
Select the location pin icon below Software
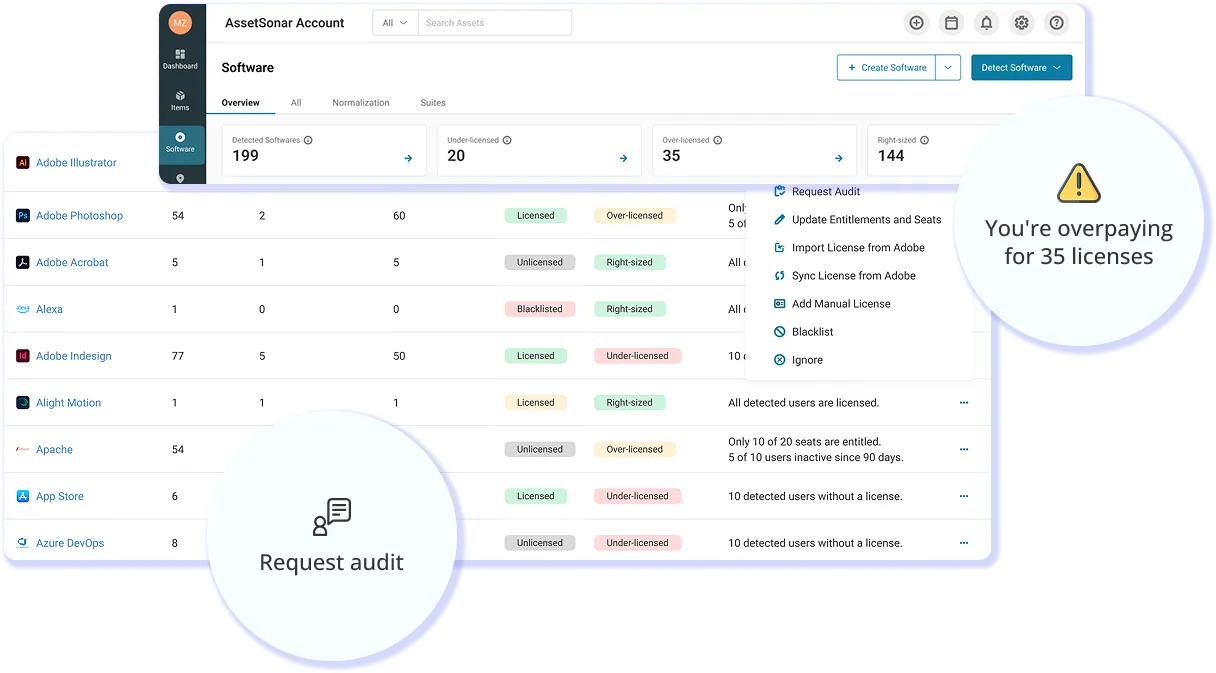pyautogui.click(x=180, y=177)
